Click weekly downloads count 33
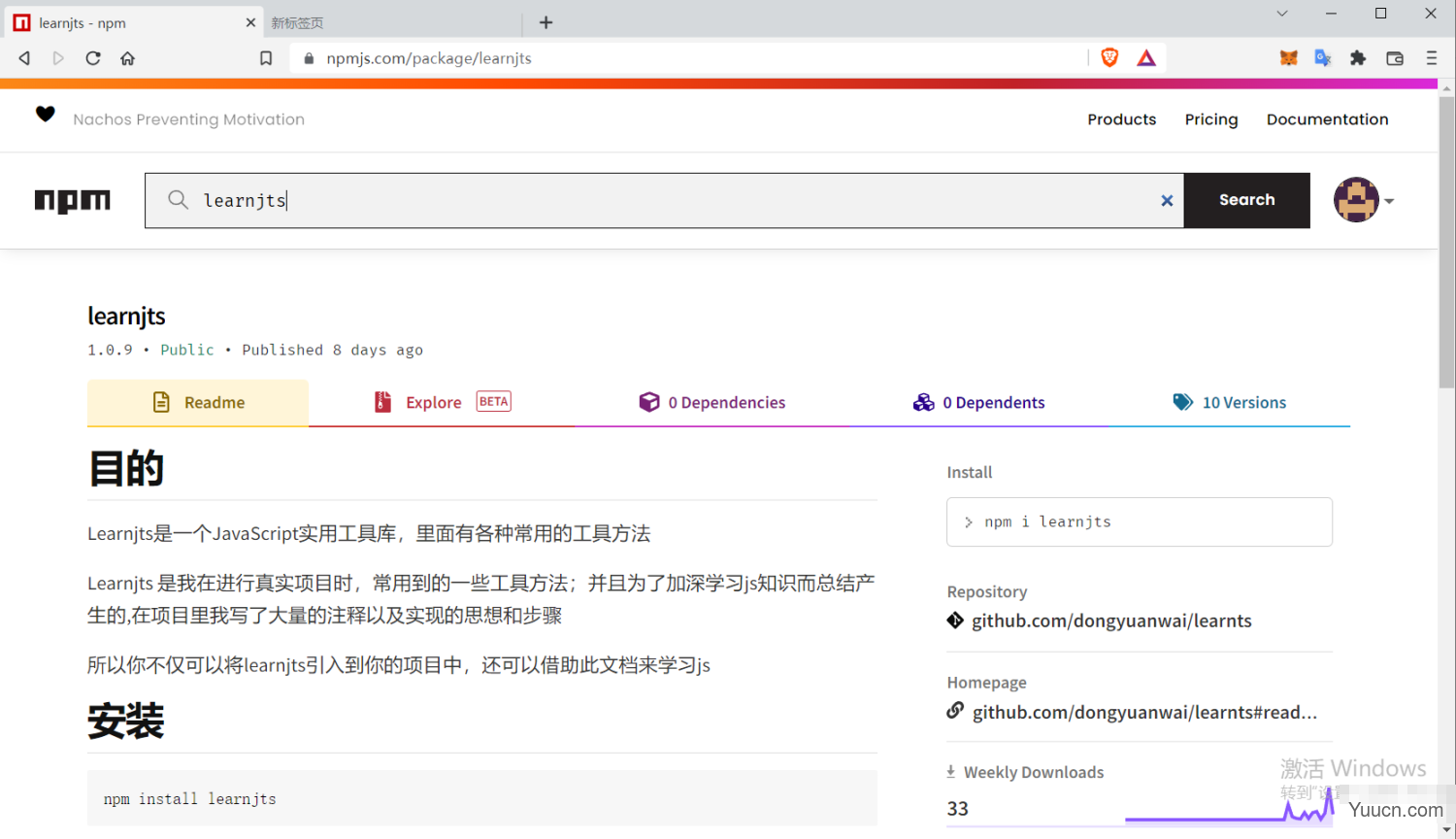The image size is (1456, 839). [x=957, y=809]
